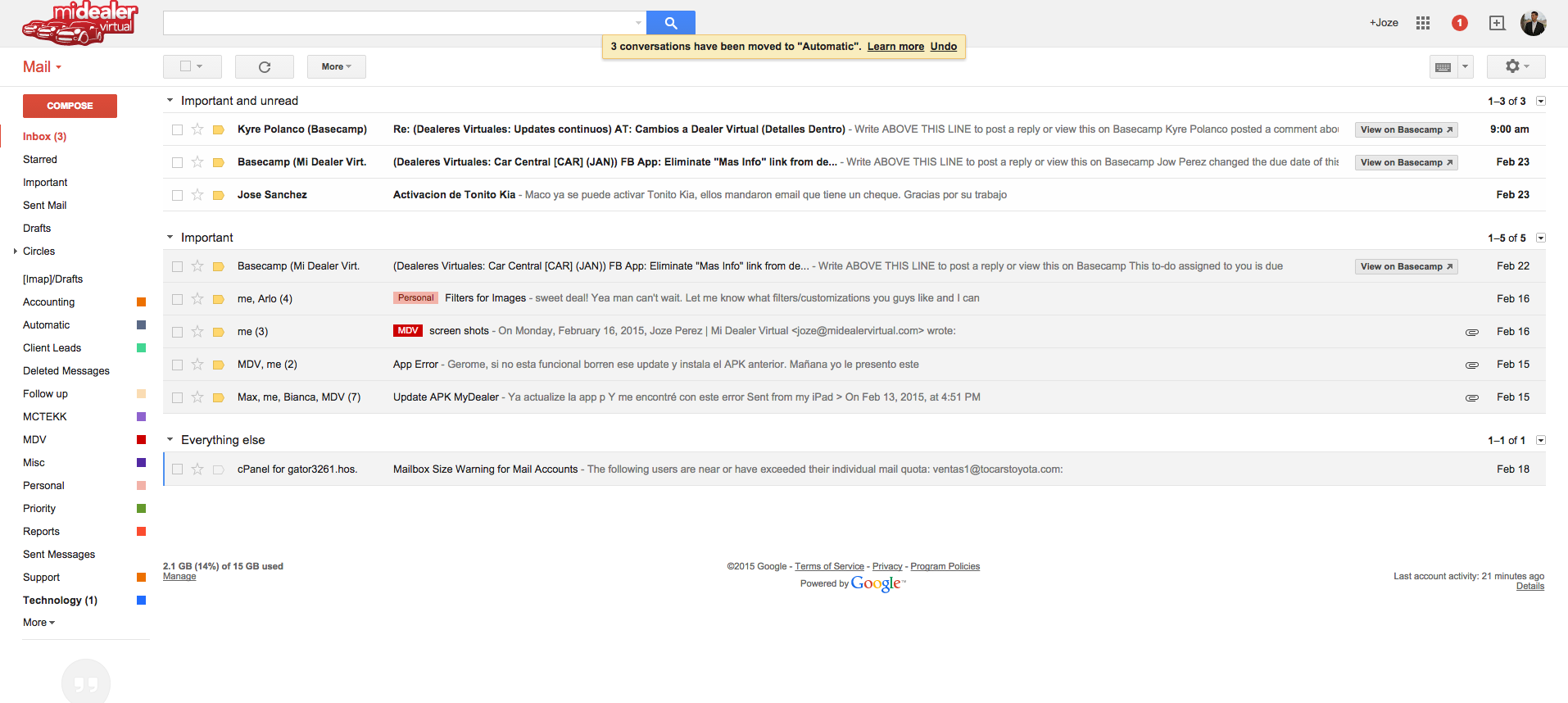This screenshot has height=703, width=1568.
Task: Click View on Basecamp for Kyre Polanco
Action: pyautogui.click(x=1406, y=129)
